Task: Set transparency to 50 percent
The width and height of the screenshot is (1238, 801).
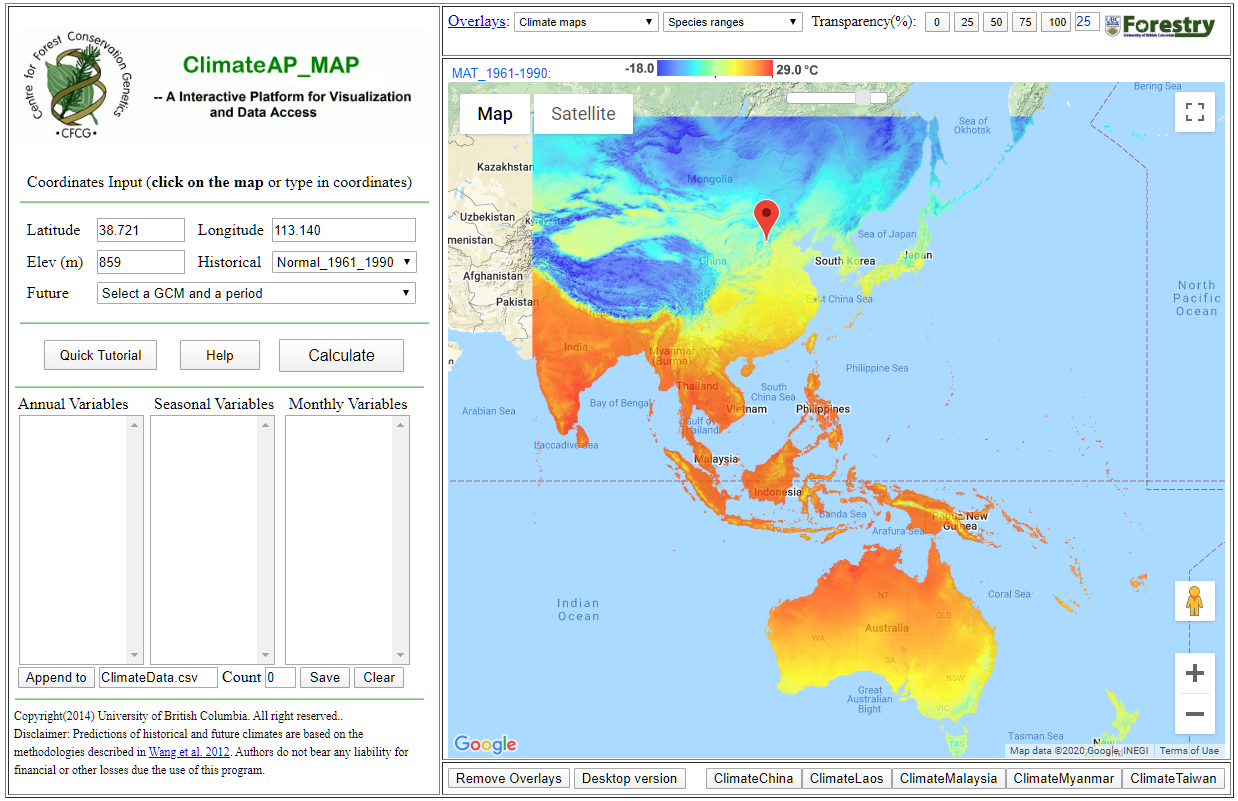Action: (x=995, y=21)
